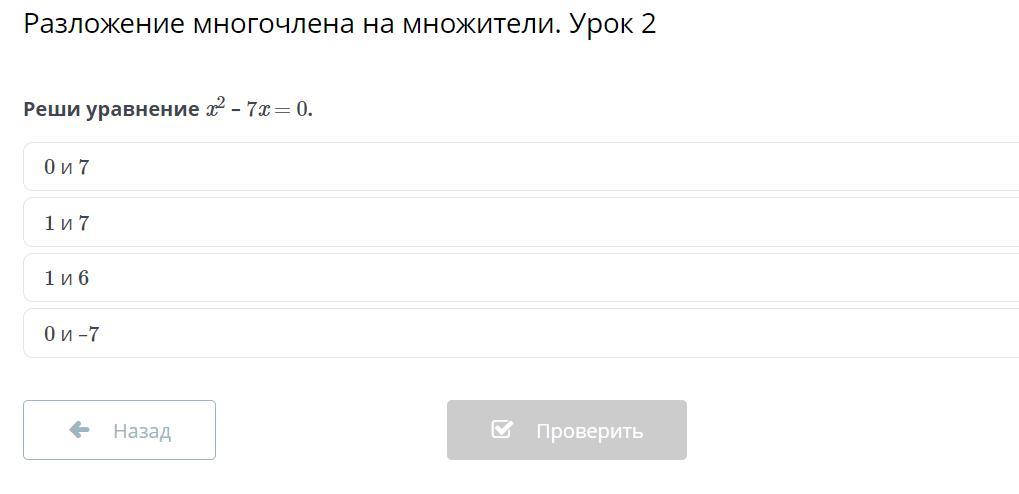Click the word "множители" in the heading
Image resolution: width=1019 pixels, height=494 pixels.
480,24
